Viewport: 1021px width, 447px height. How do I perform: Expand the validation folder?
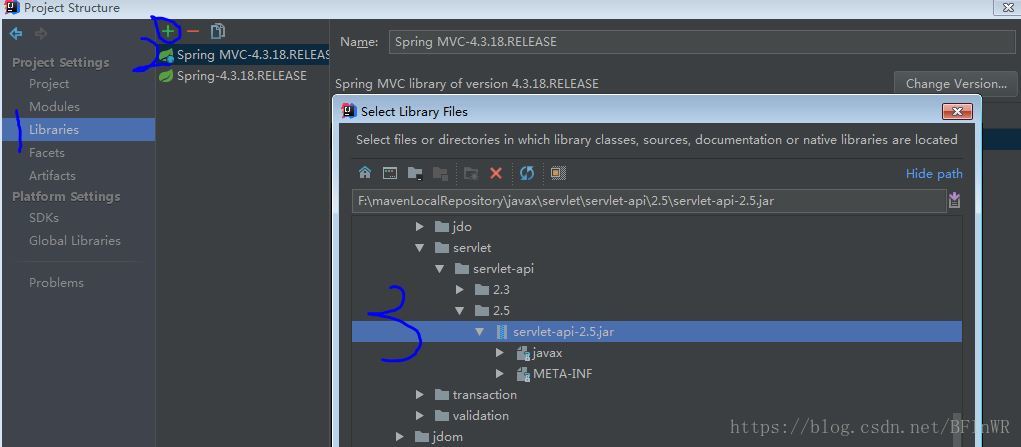(x=420, y=416)
